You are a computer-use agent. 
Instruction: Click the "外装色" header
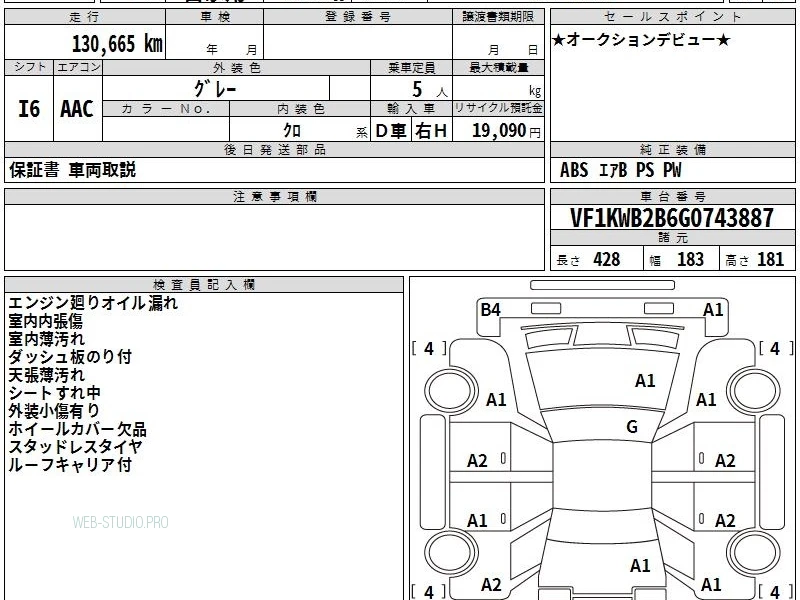(x=236, y=67)
